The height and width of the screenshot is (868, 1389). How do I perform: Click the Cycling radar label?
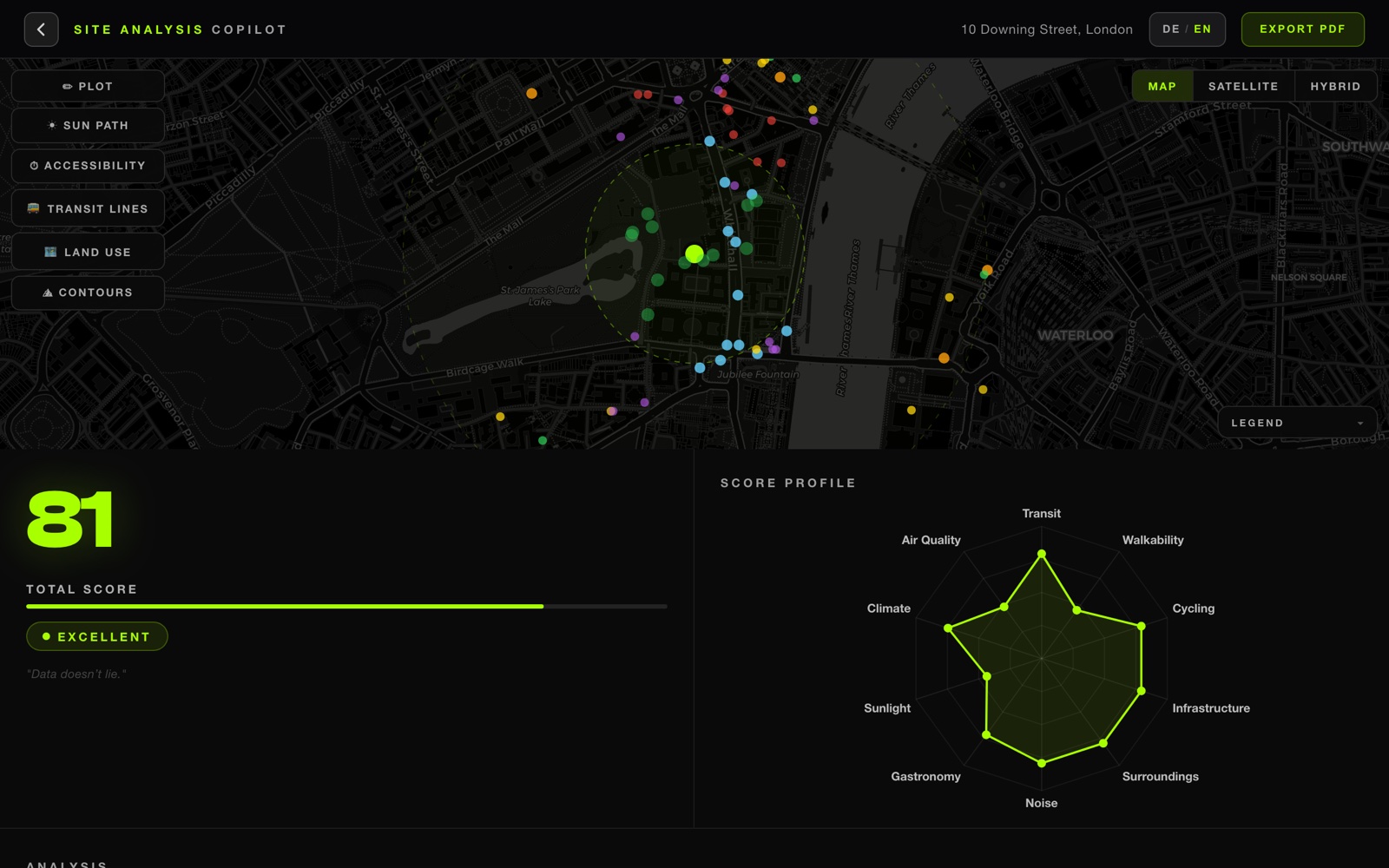[x=1194, y=608]
